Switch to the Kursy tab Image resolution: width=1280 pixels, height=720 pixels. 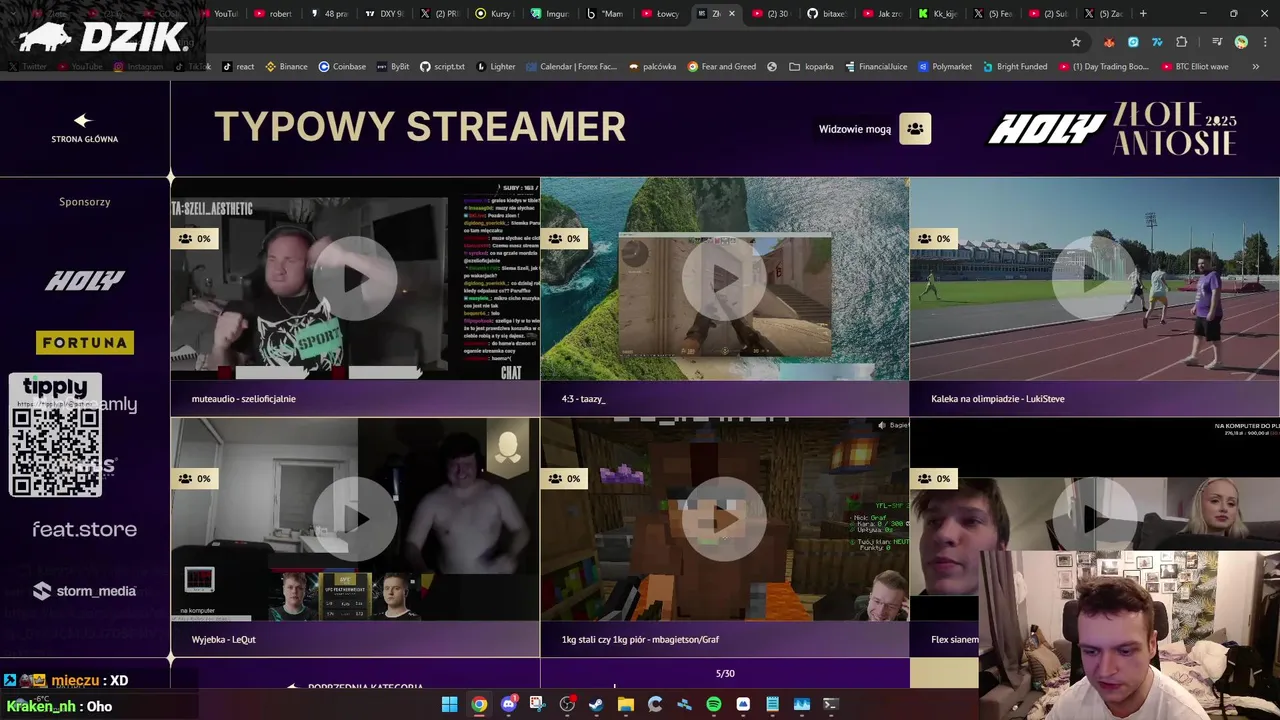(494, 13)
